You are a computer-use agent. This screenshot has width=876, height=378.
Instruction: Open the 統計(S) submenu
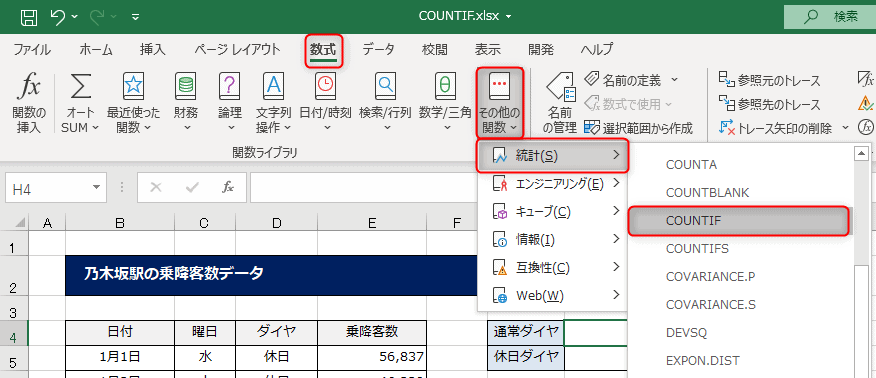pyautogui.click(x=552, y=156)
